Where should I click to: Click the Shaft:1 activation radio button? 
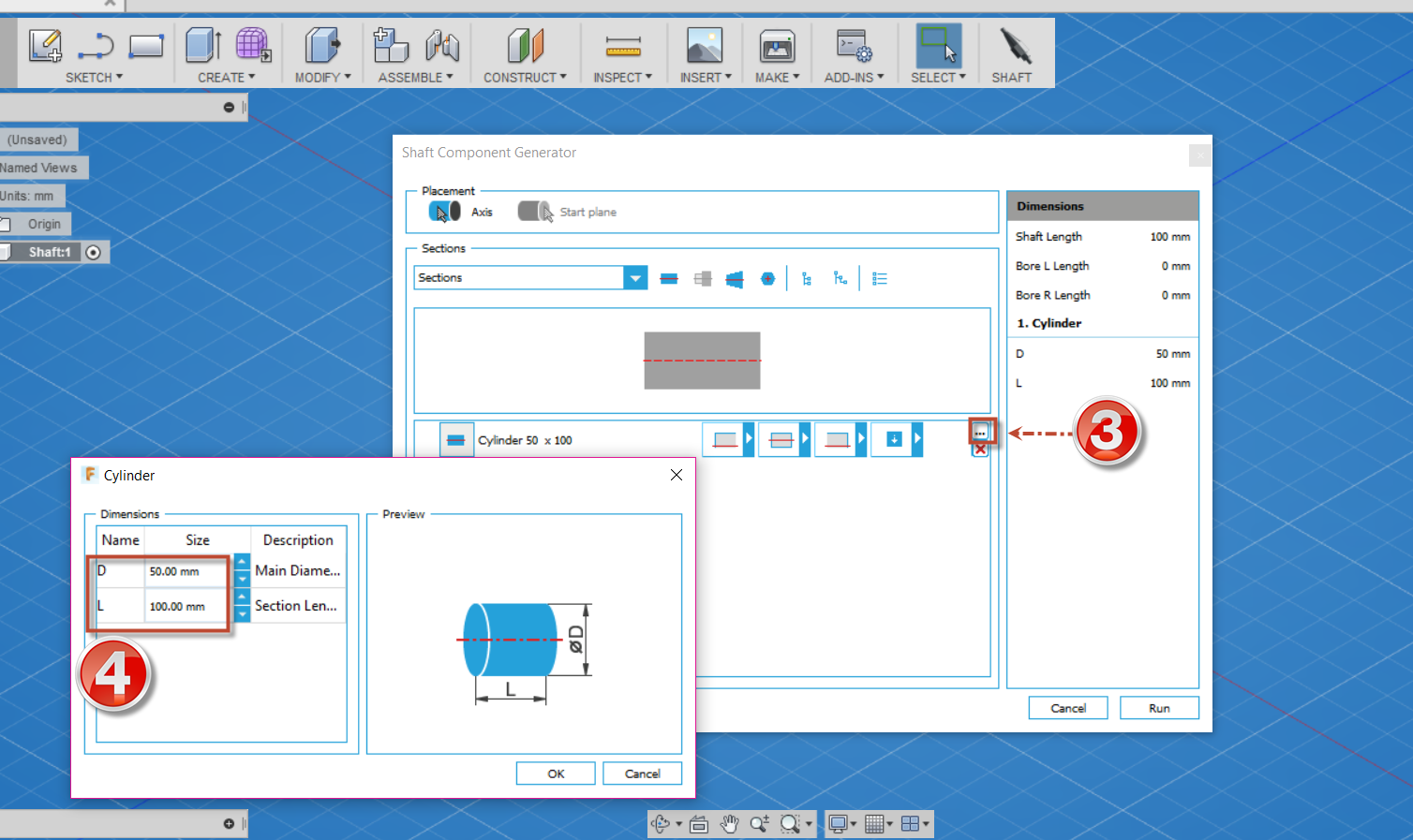[93, 251]
